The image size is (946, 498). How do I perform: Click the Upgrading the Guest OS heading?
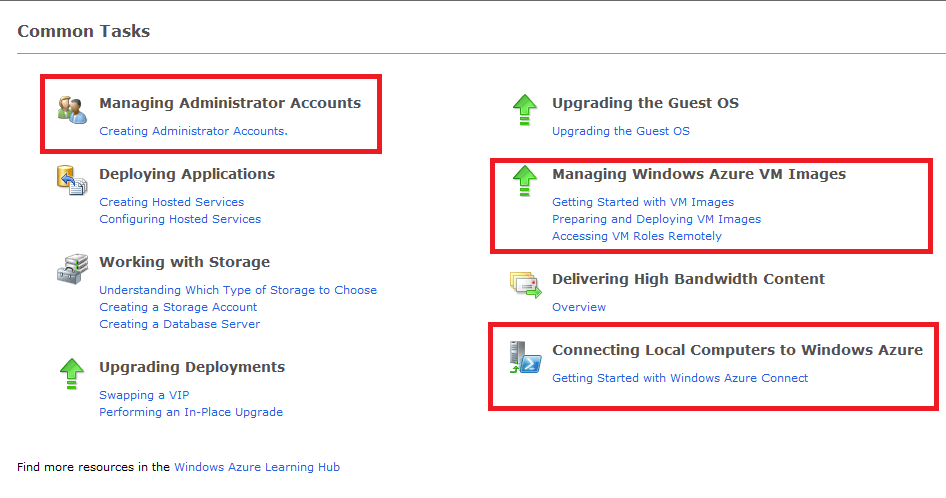click(646, 103)
